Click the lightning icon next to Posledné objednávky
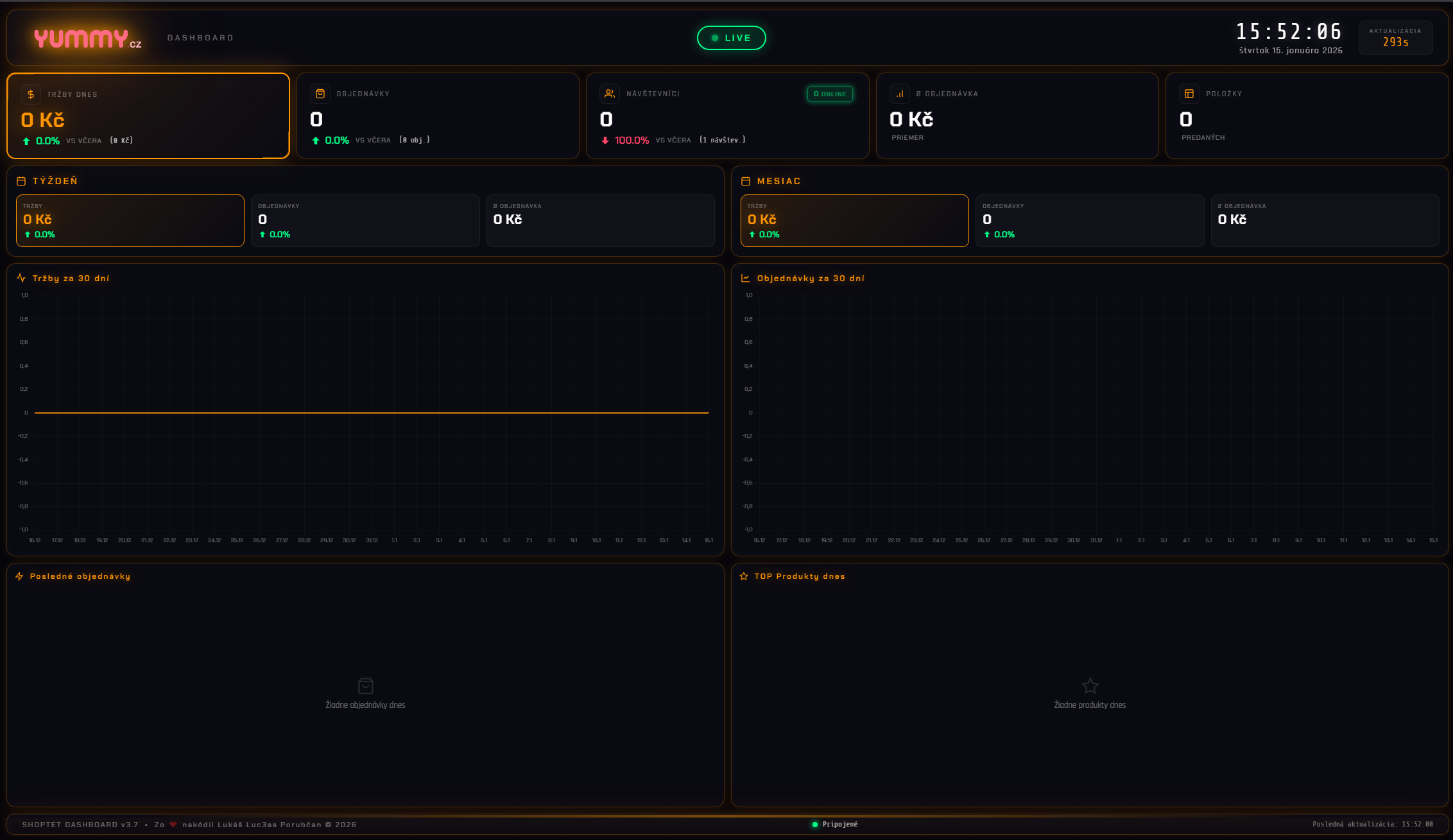1453x840 pixels. pos(21,576)
